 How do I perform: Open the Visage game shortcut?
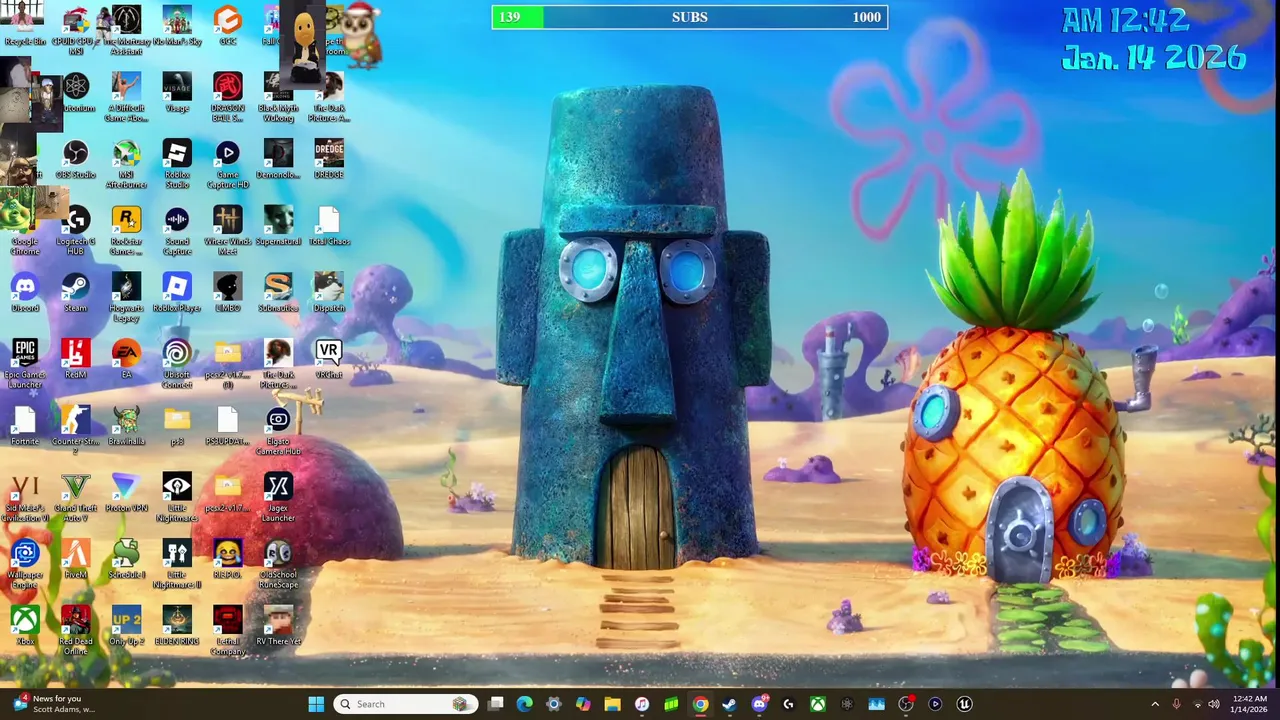(x=177, y=92)
